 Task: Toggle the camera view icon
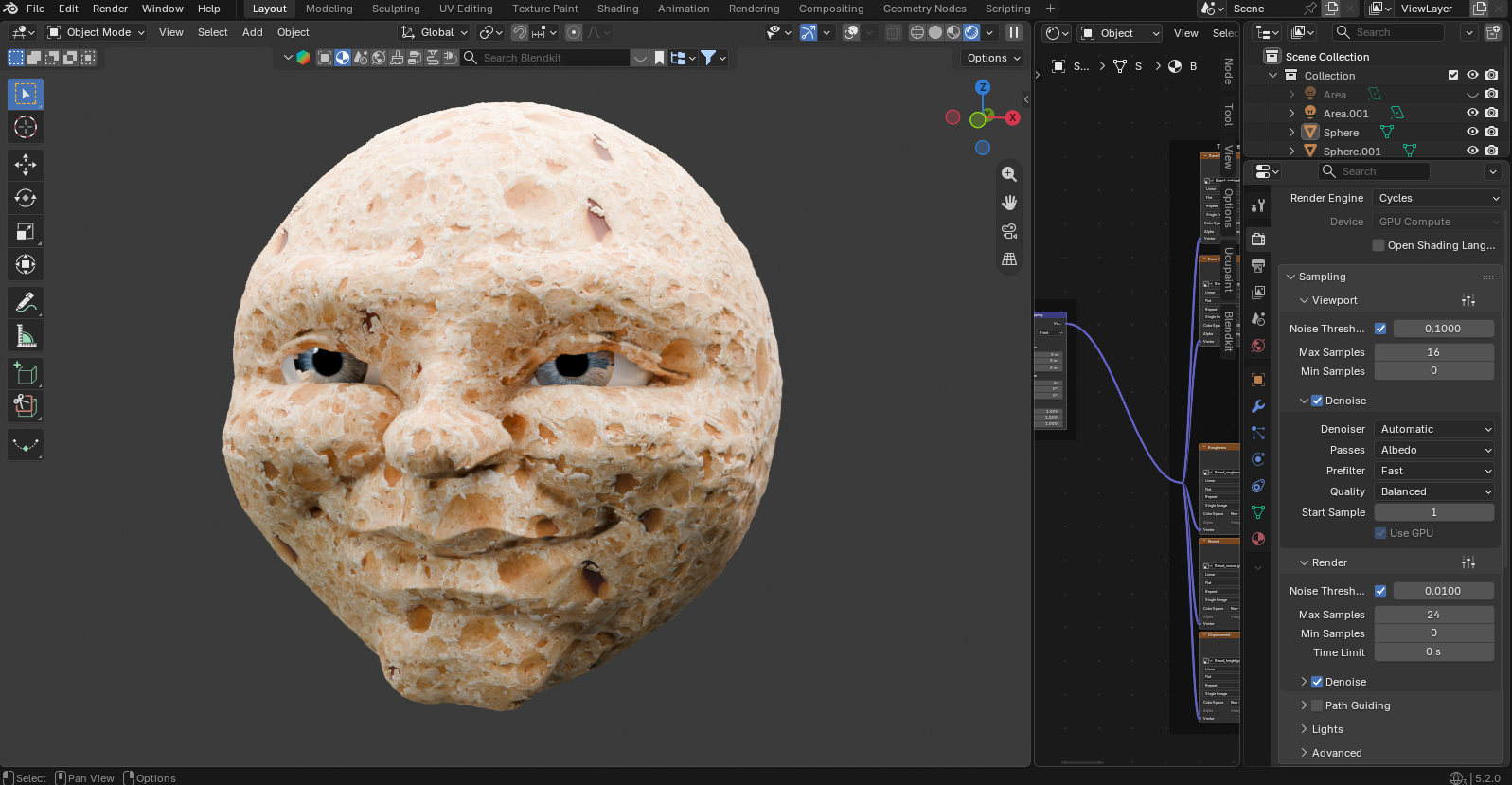click(x=1009, y=231)
